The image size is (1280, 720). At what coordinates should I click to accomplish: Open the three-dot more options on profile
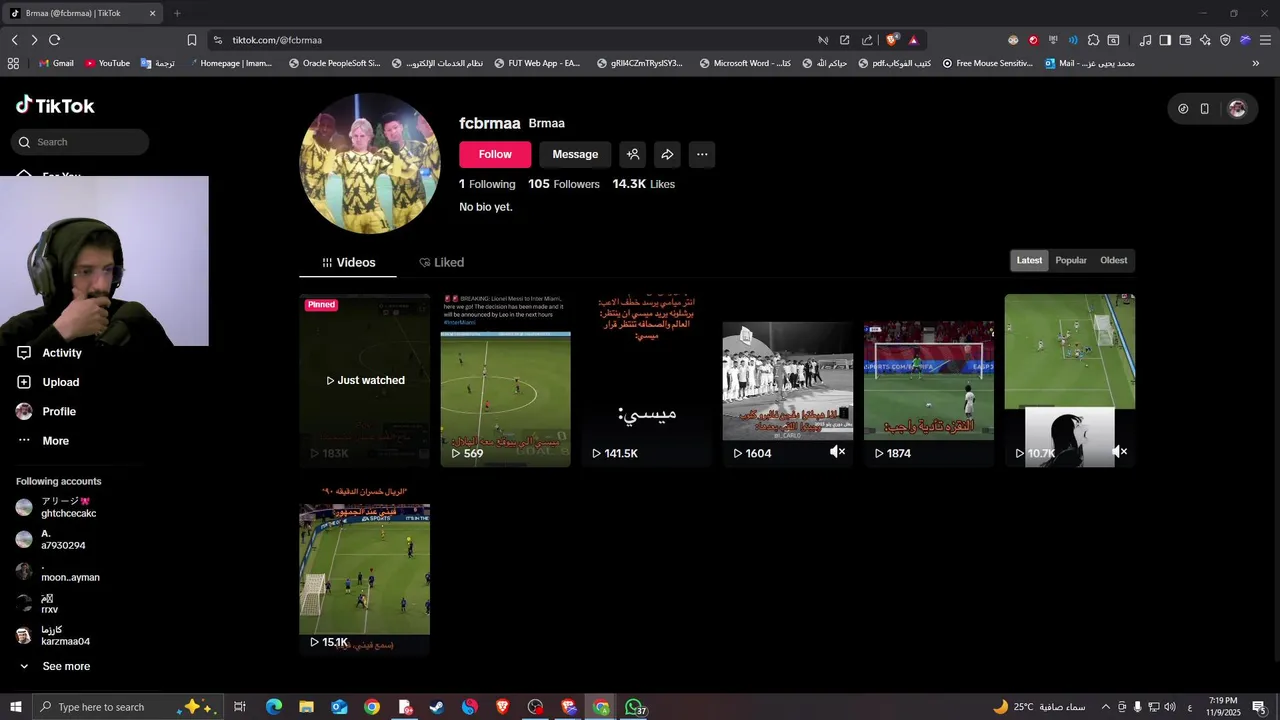pos(702,154)
